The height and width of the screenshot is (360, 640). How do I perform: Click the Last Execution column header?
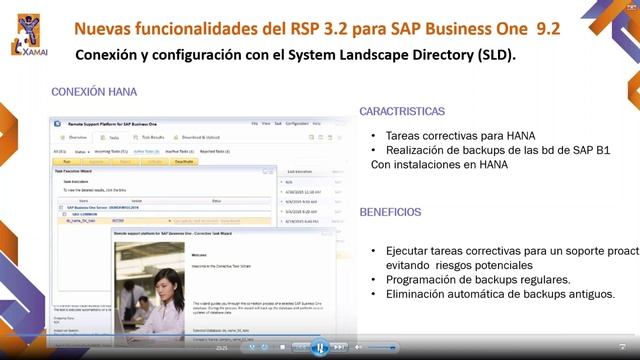pos(299,172)
